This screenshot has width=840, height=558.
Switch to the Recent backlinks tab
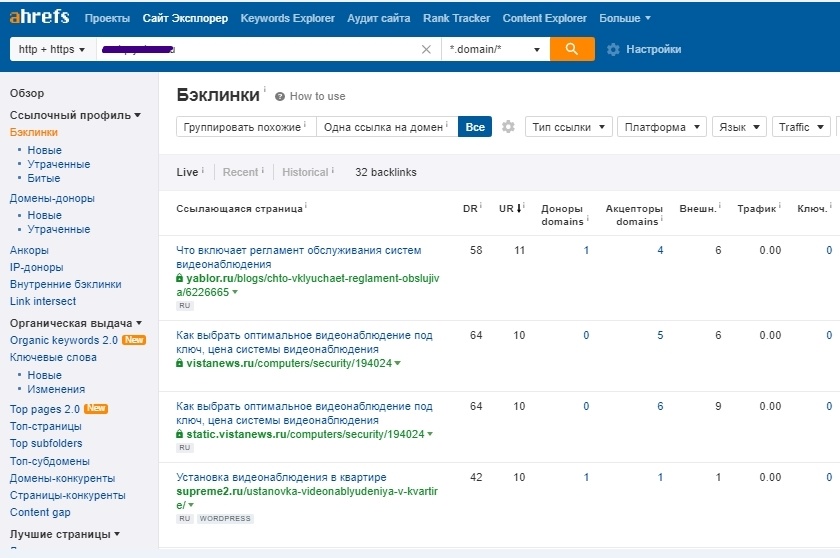coord(240,172)
